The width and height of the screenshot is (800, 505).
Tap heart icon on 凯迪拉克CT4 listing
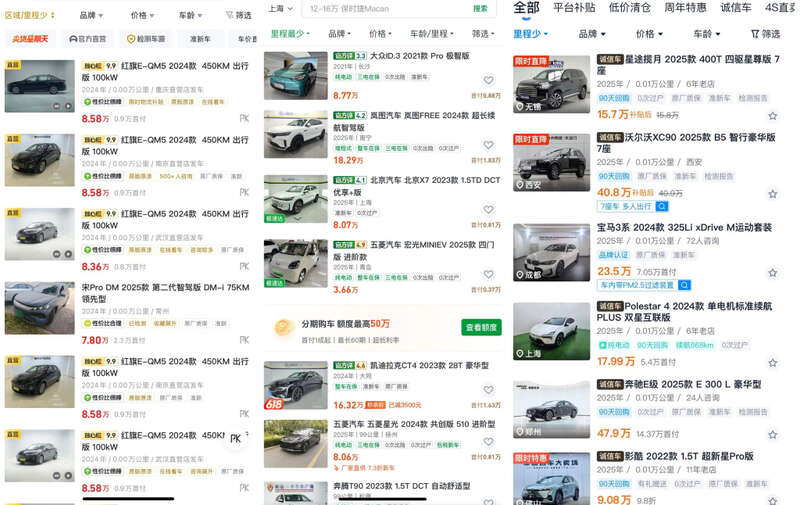488,390
